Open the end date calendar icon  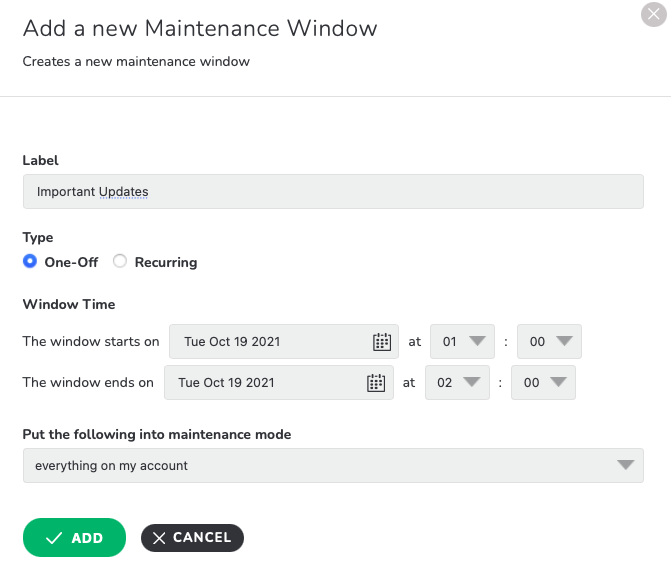pos(376,383)
